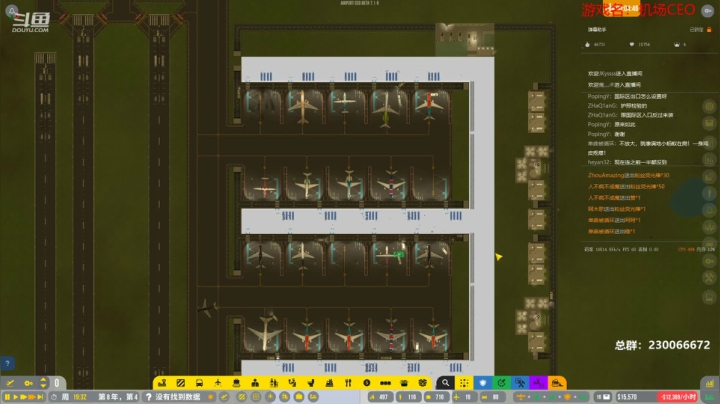Viewport: 720px width, 404px height.
Task: Pause the game simulation
Action: click(7, 397)
